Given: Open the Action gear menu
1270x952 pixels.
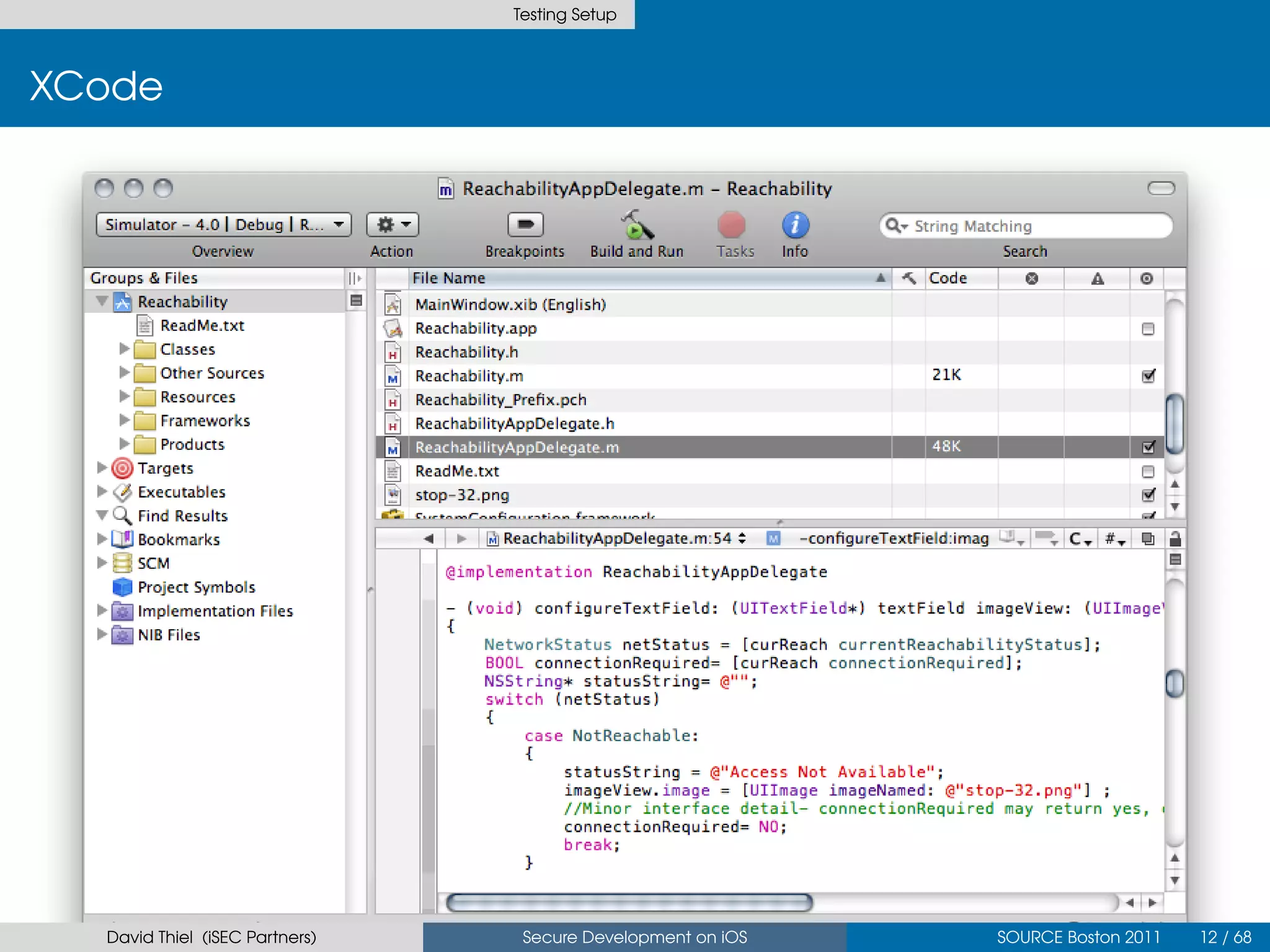Looking at the screenshot, I should 393,224.
